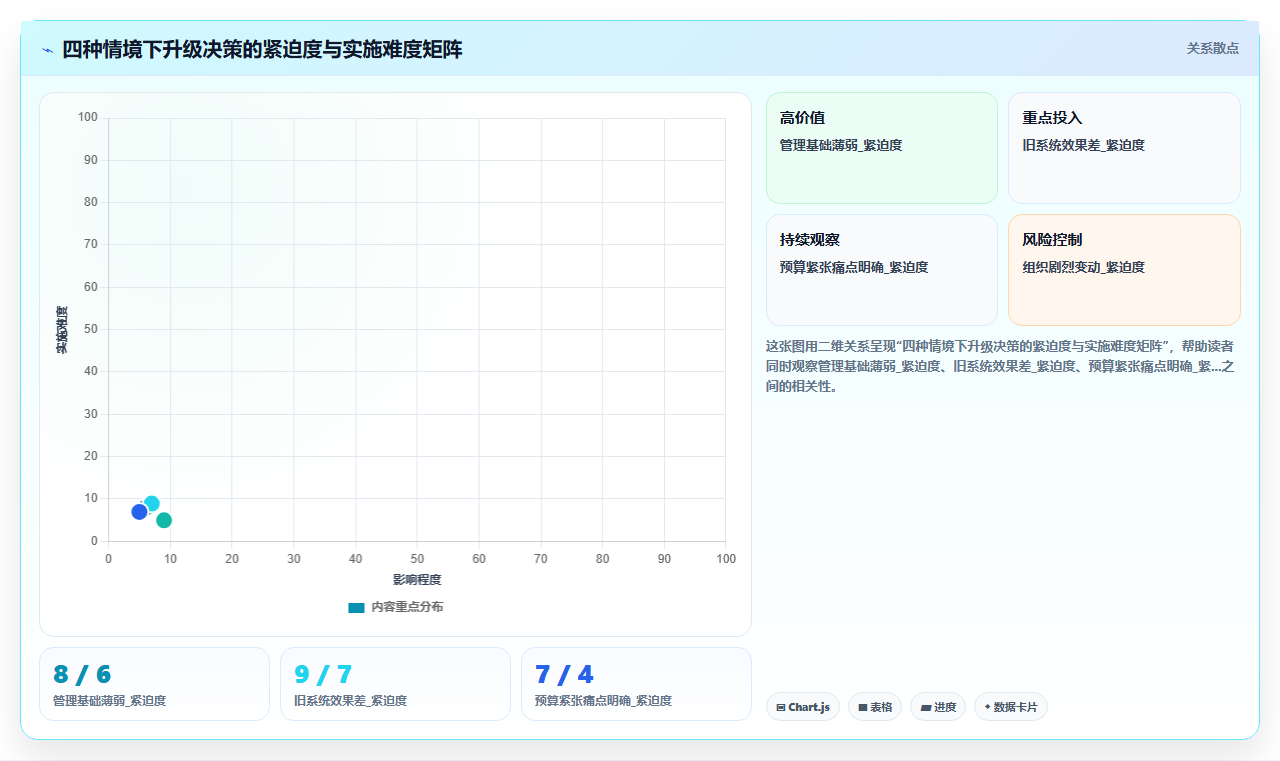This screenshot has width=1280, height=761.
Task: Click the 50 label on the x-axis
Action: pos(417,559)
